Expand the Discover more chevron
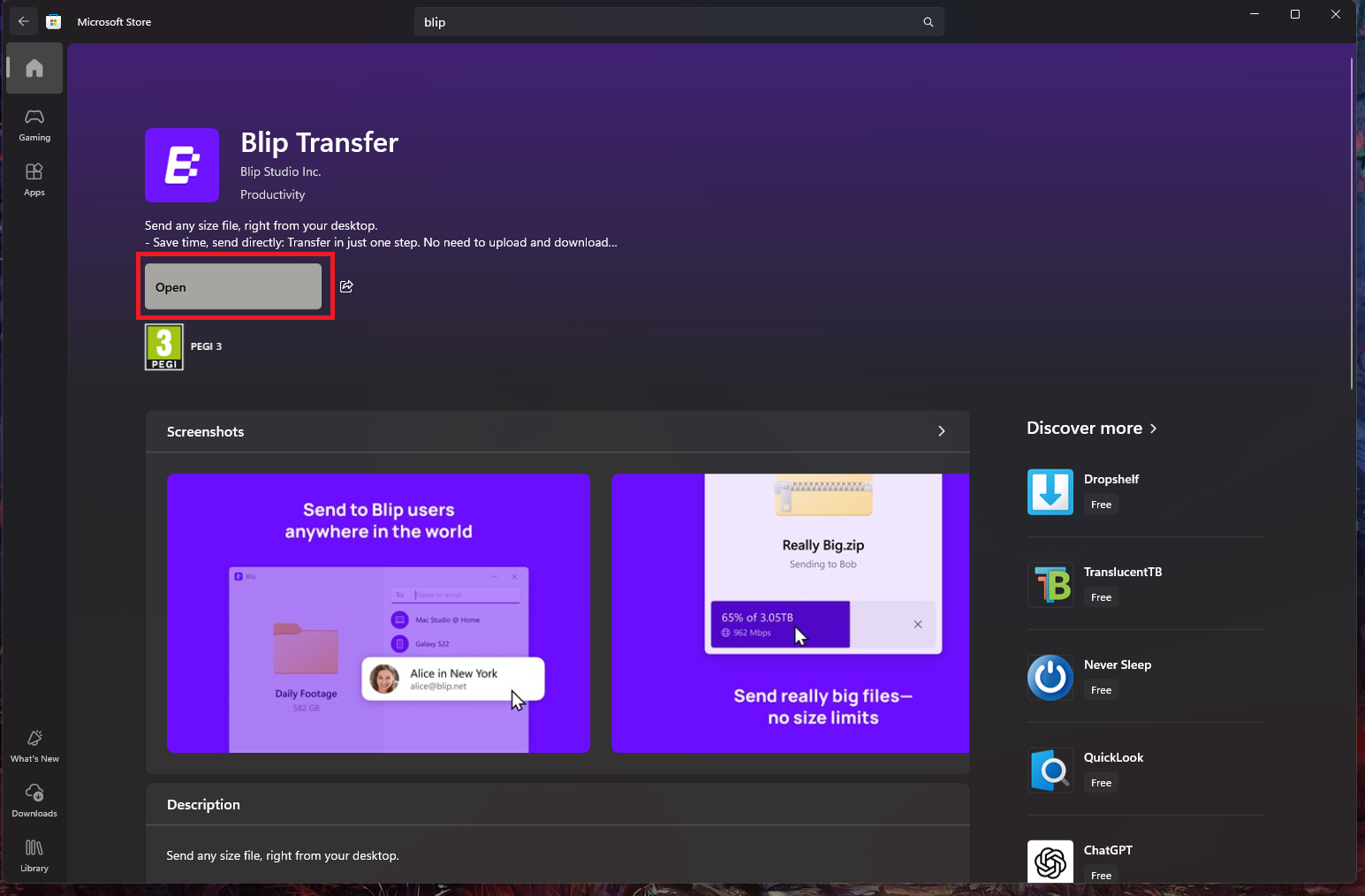The image size is (1365, 896). 1153,429
